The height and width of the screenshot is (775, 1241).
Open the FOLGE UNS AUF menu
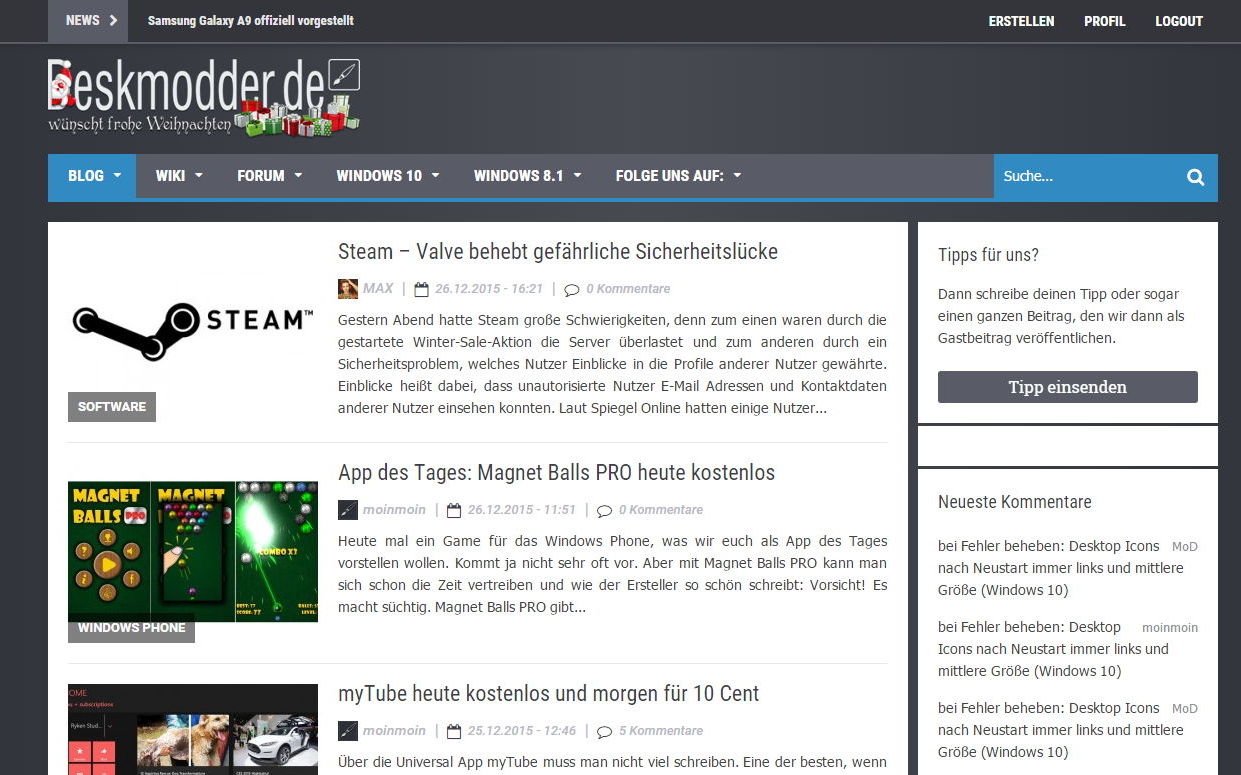670,176
